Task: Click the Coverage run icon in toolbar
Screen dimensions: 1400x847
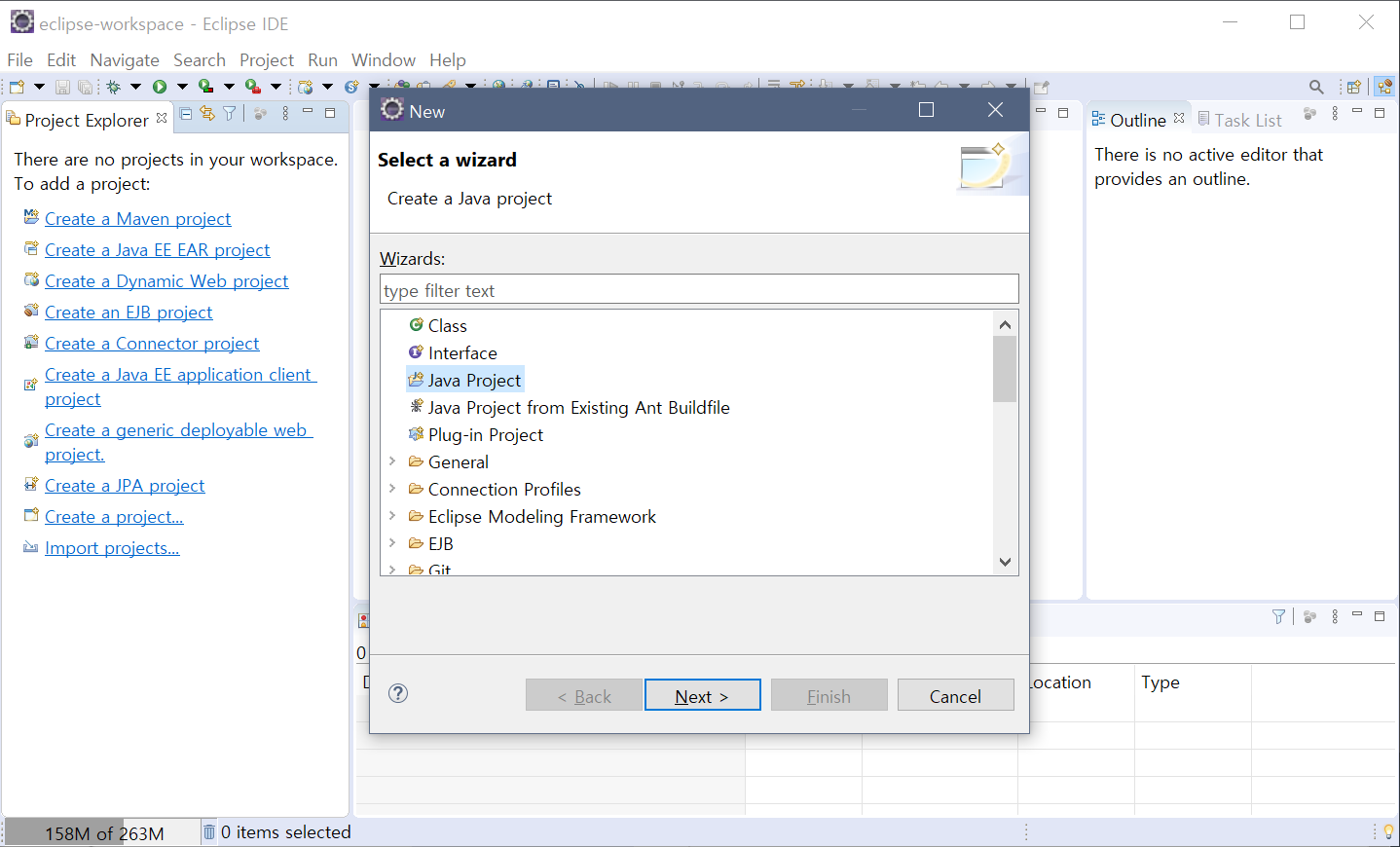Action: pos(206,87)
